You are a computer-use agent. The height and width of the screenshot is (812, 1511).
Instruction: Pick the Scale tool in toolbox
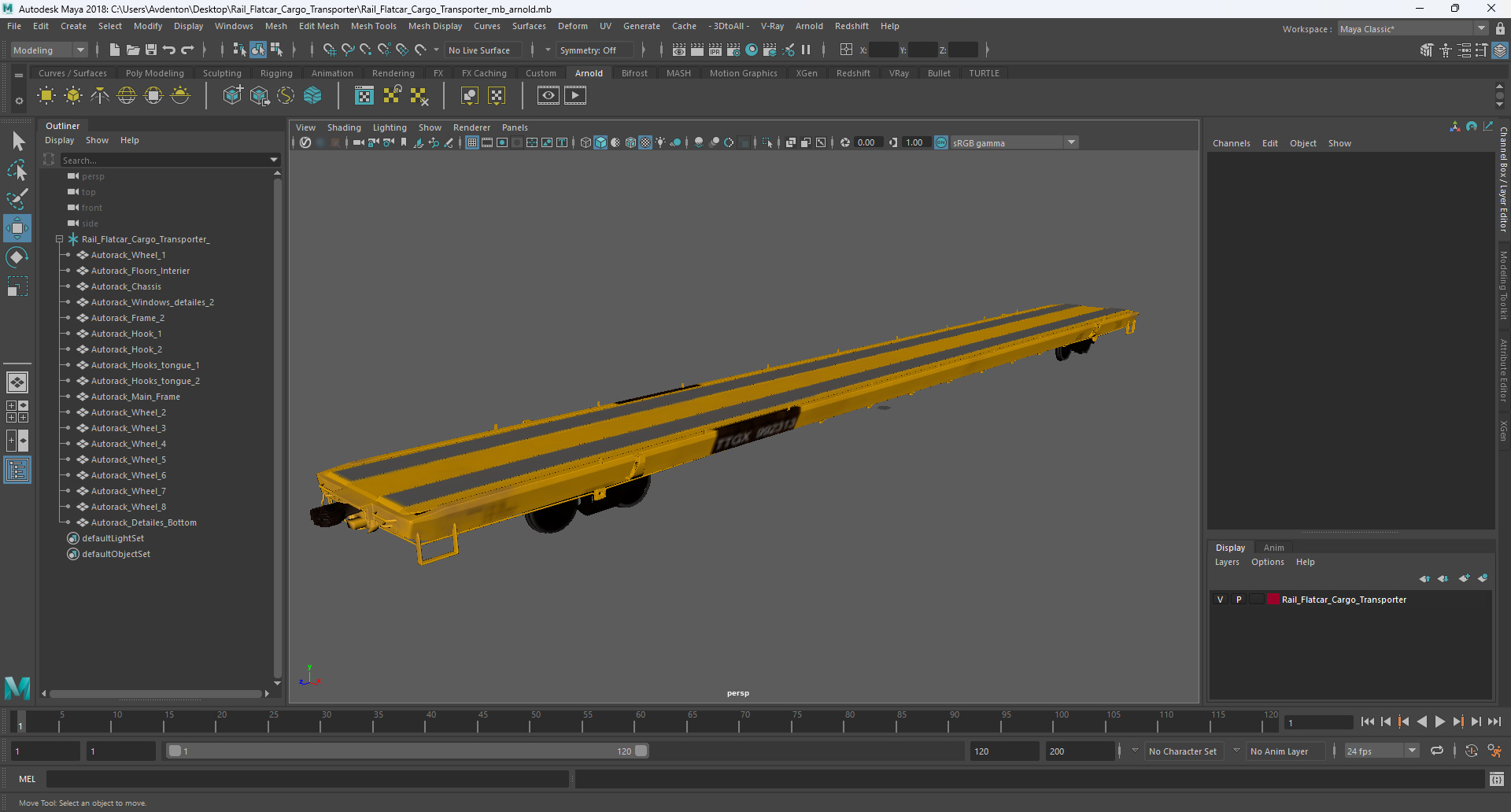(x=17, y=286)
